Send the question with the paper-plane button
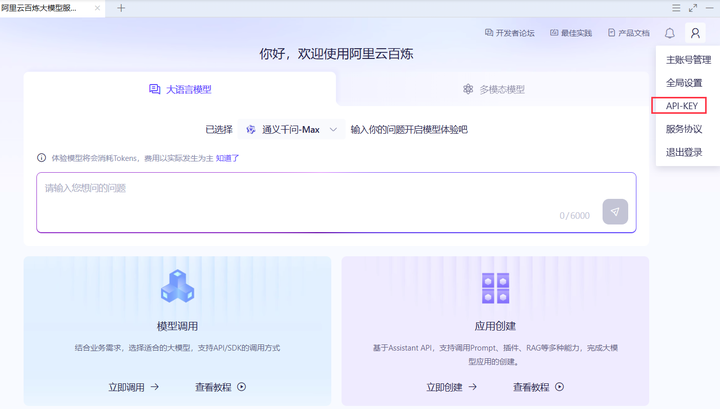This screenshot has height=409, width=720. [615, 212]
